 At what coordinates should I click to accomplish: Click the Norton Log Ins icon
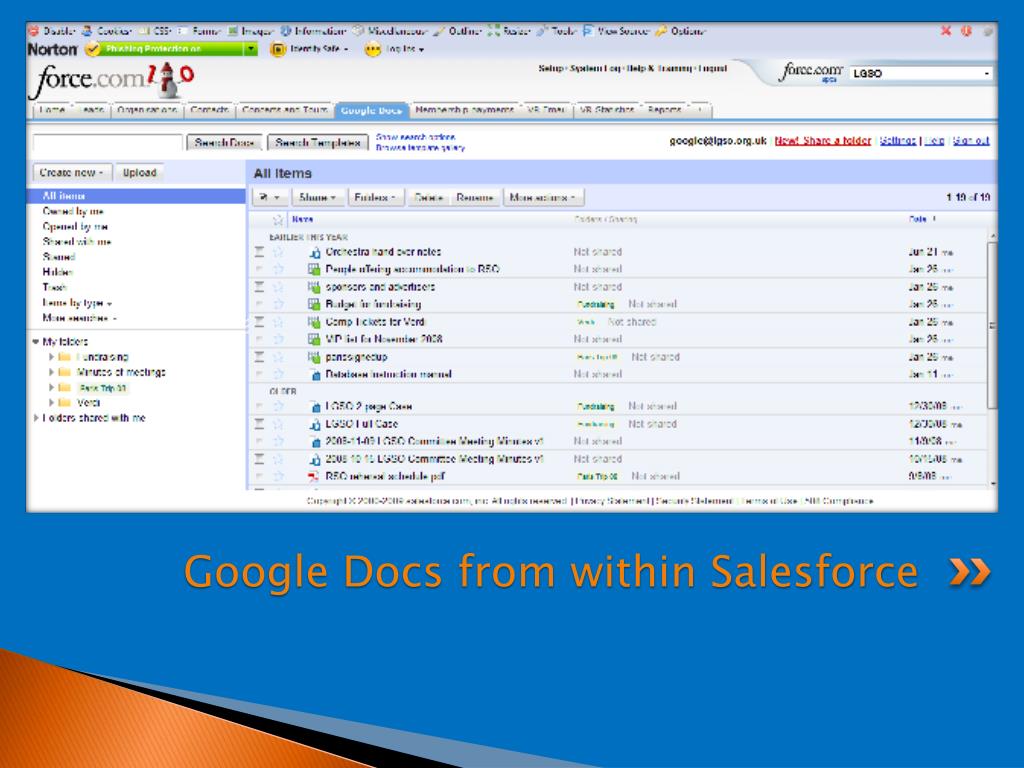373,49
